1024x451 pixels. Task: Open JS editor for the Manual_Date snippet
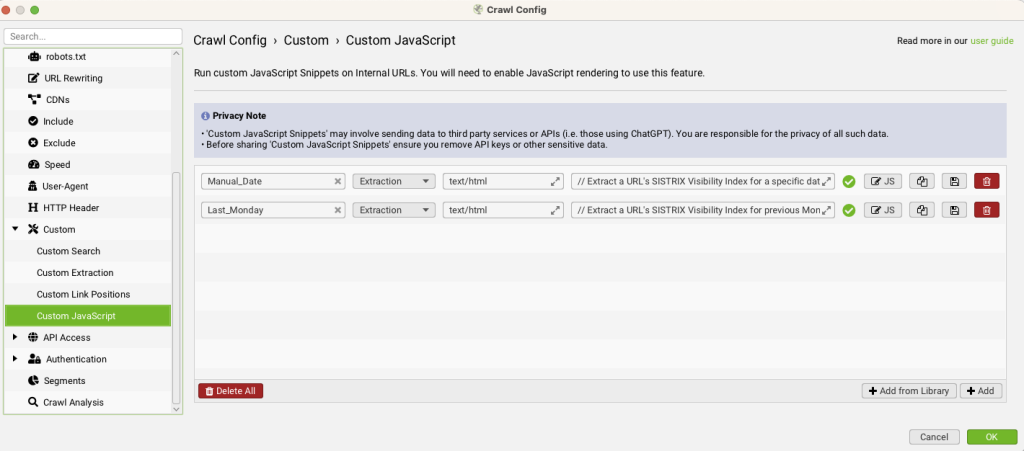(883, 181)
